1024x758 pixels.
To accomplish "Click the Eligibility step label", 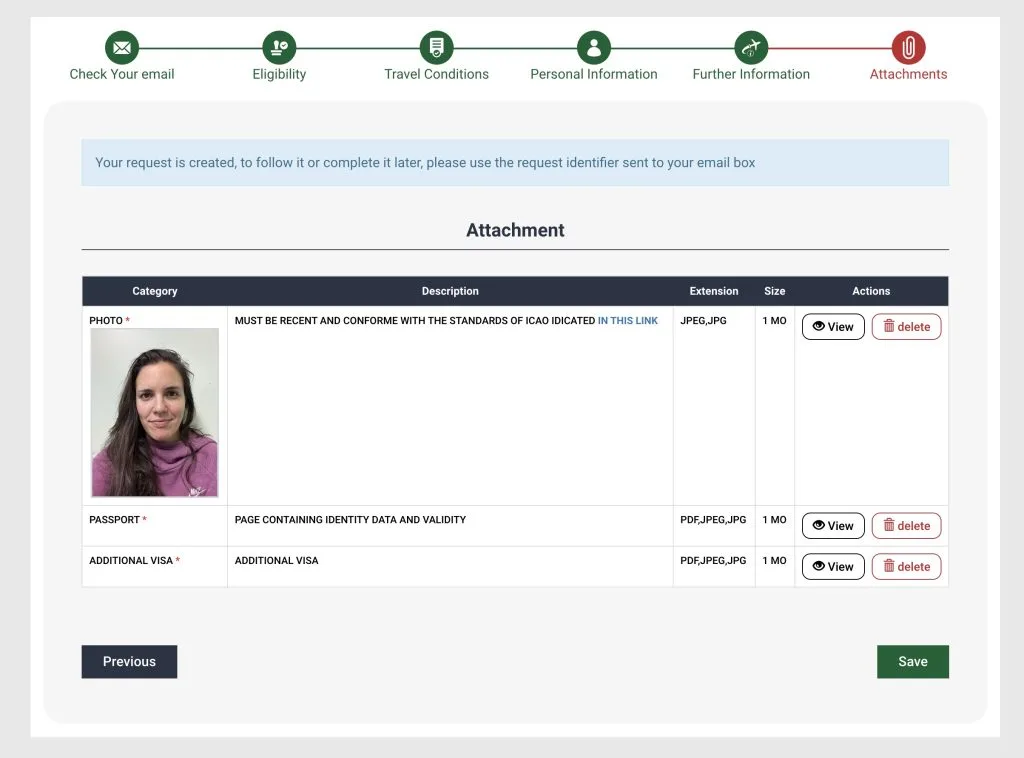I will pos(279,74).
